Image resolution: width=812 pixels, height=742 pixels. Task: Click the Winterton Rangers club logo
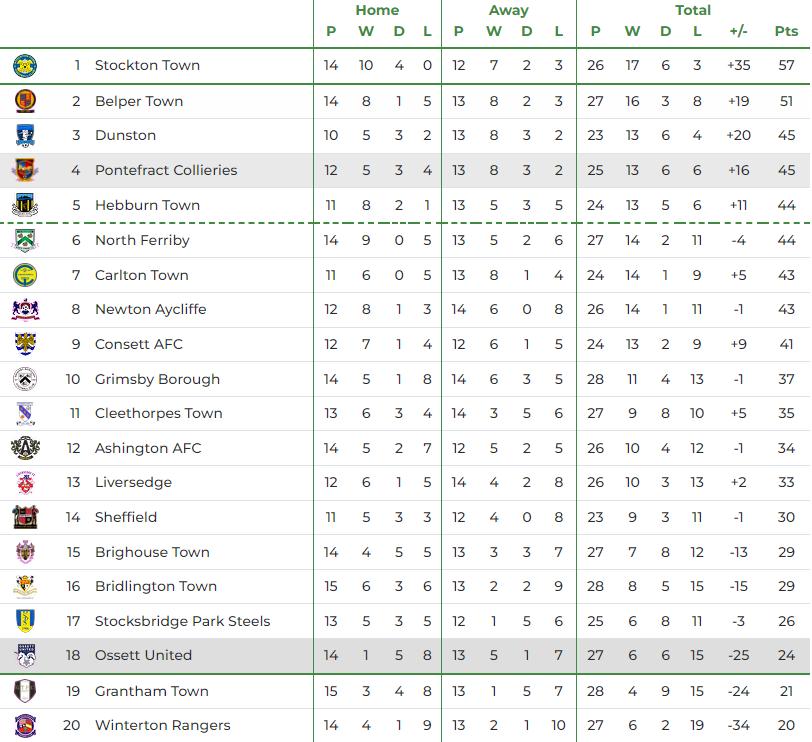(x=25, y=725)
